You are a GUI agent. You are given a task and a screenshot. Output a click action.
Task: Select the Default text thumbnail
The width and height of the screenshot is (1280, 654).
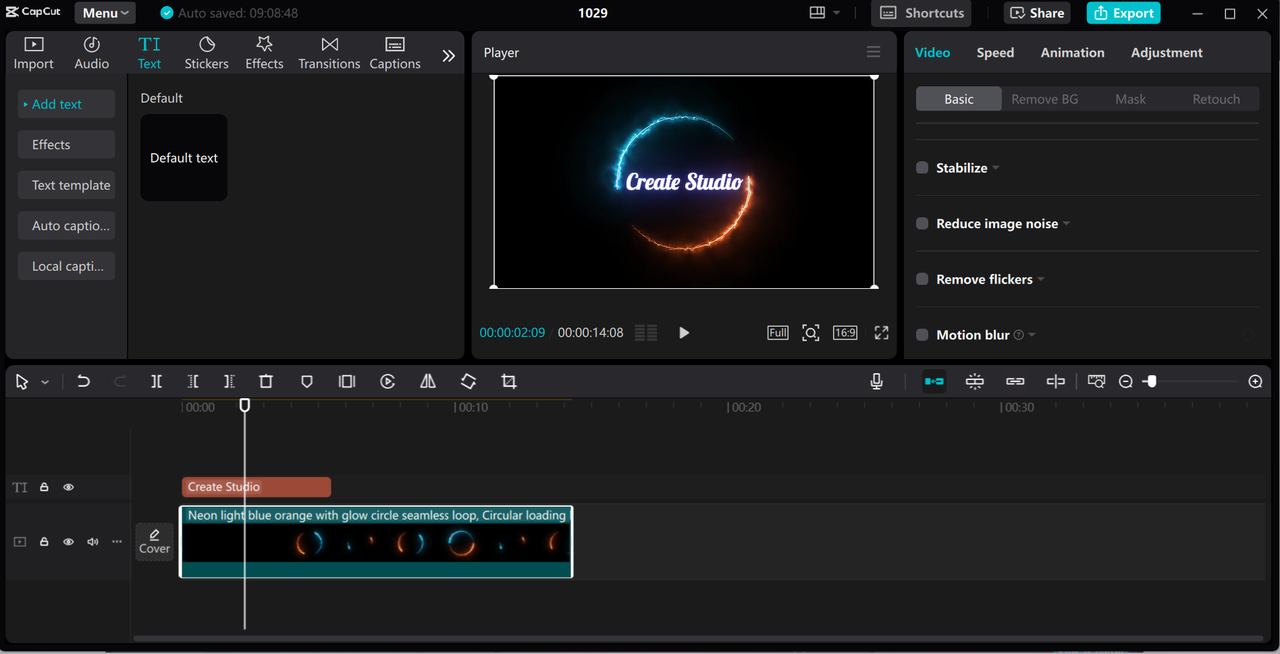[184, 157]
